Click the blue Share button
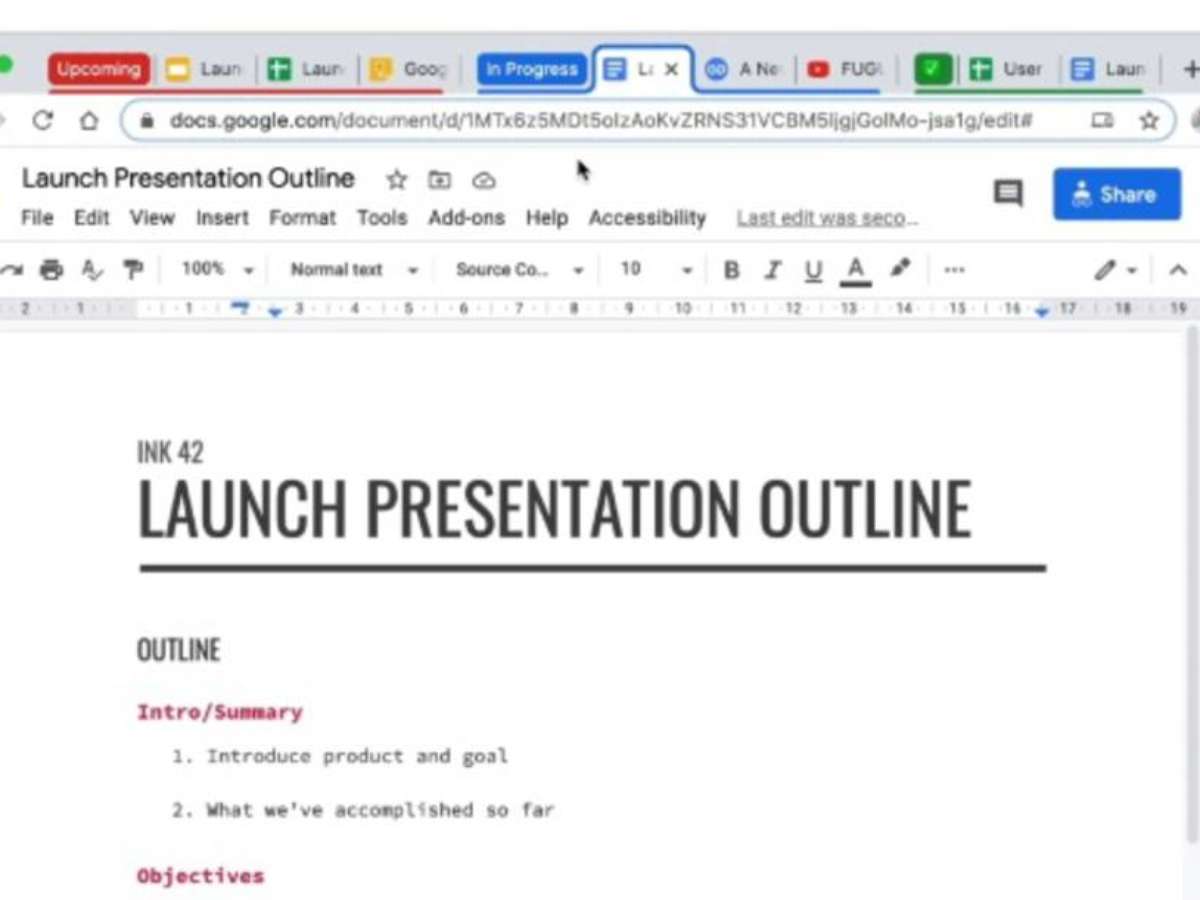Screen dimensions: 1200x900 tap(1116, 194)
